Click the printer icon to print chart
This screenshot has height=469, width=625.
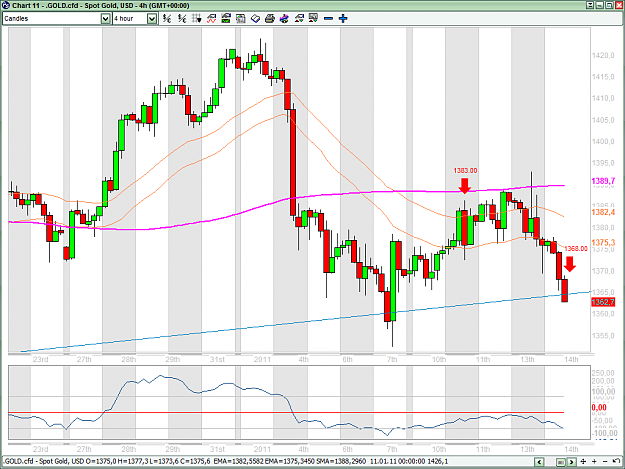269,18
